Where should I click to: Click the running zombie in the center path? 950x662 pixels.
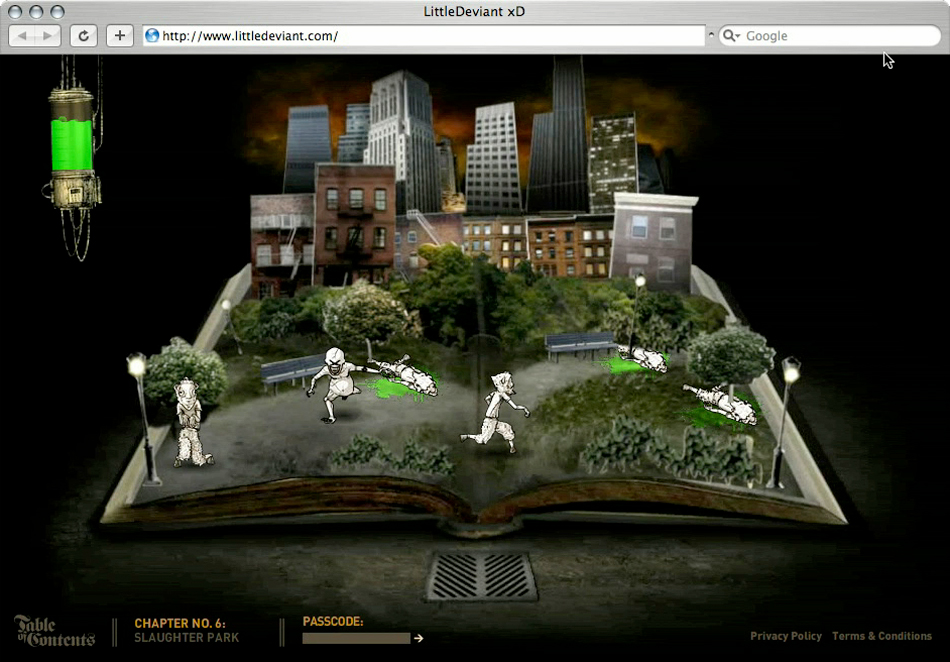click(x=496, y=411)
